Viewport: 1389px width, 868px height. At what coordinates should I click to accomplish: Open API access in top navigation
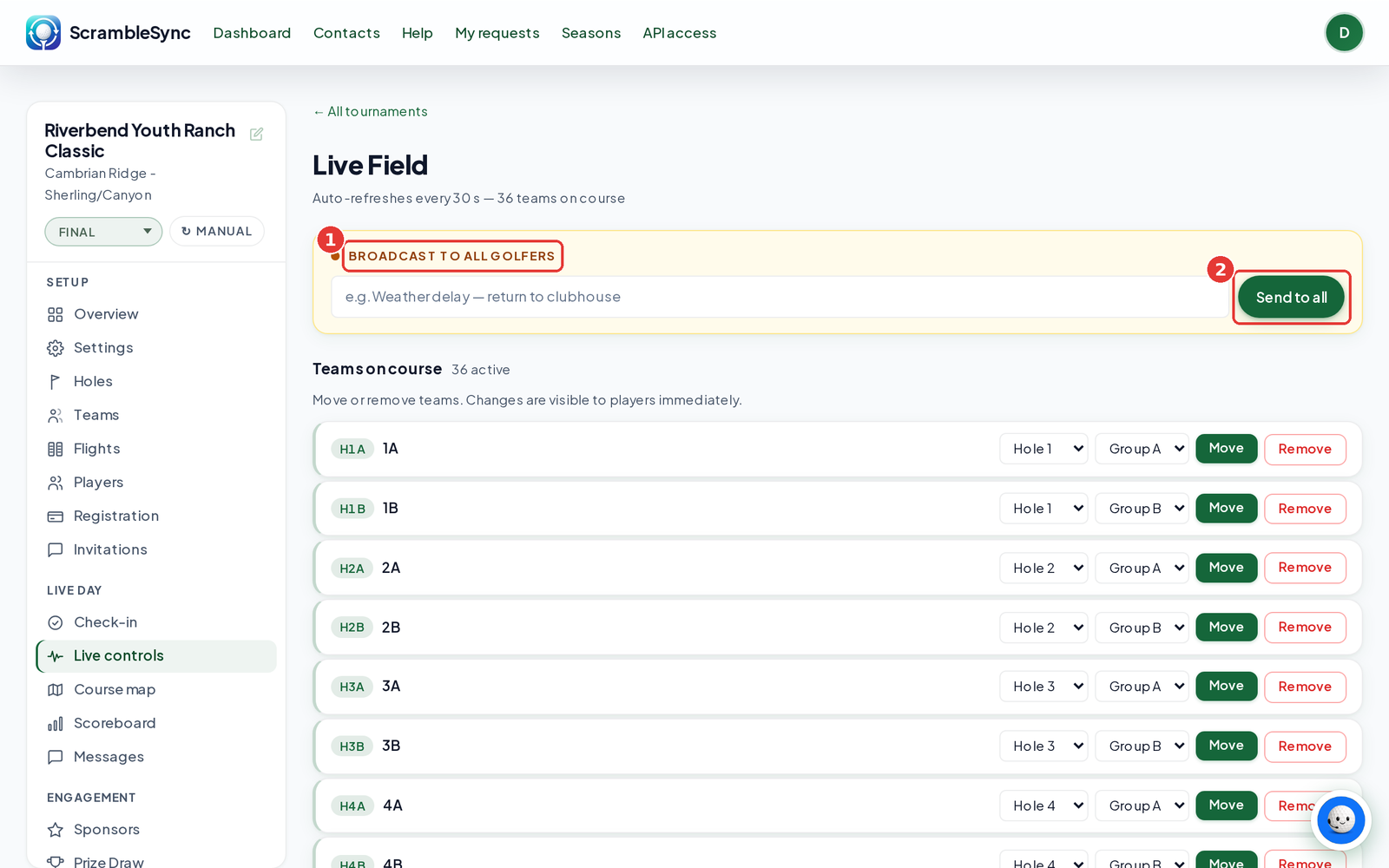[x=680, y=33]
